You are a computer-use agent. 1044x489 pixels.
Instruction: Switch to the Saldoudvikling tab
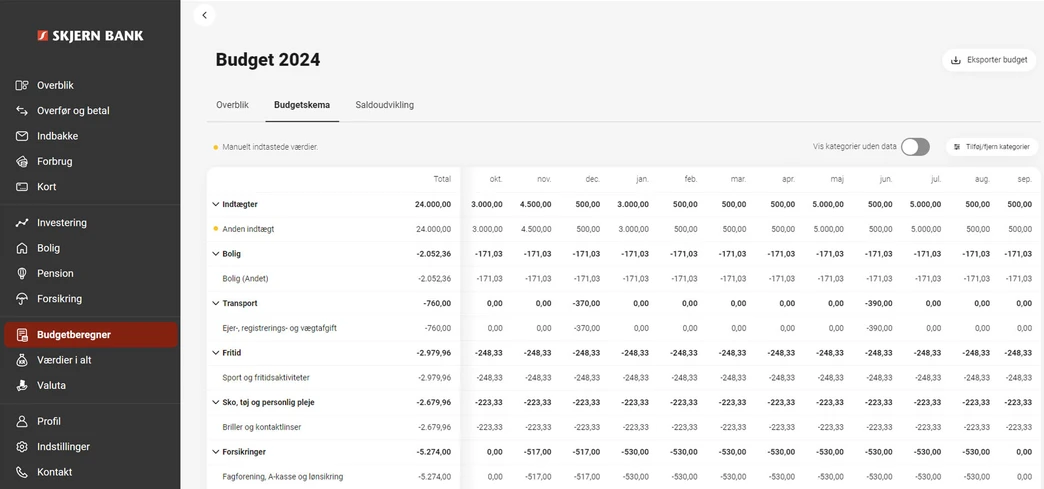click(384, 105)
